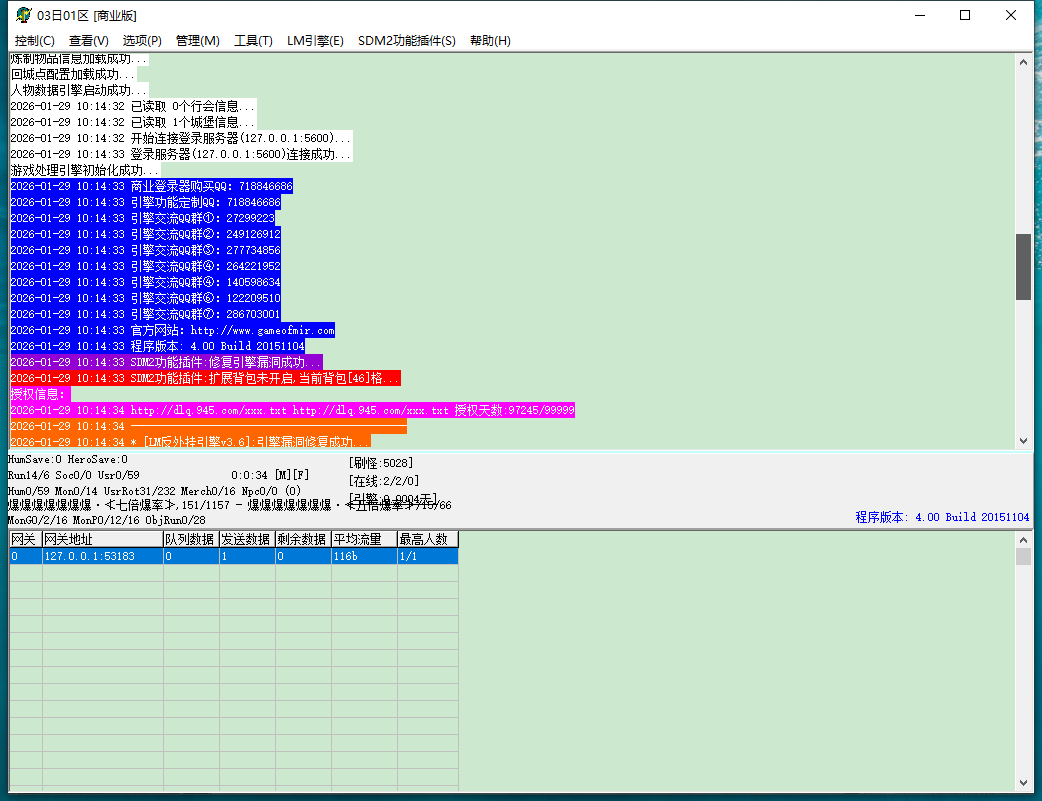Click the log line 游戏处理引擎初始化成功
The width and height of the screenshot is (1042, 801).
point(85,170)
